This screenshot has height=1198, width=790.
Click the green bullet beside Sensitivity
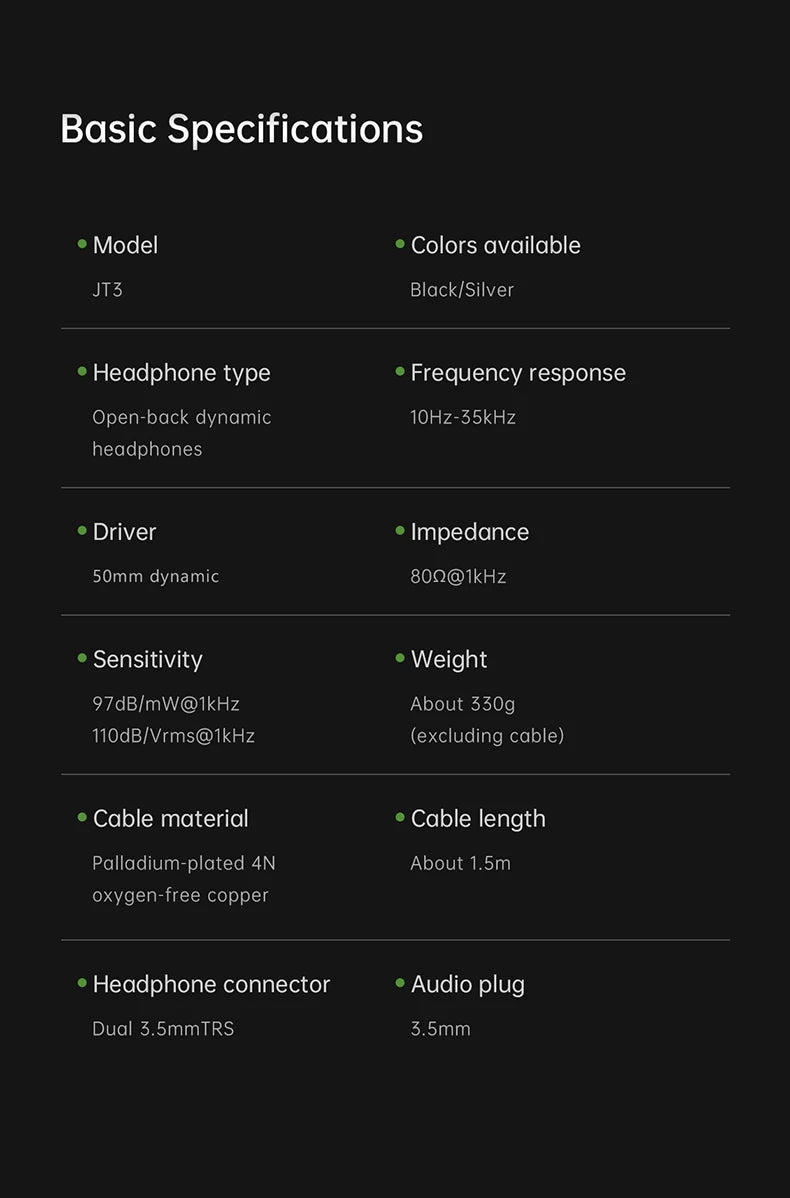tap(82, 658)
